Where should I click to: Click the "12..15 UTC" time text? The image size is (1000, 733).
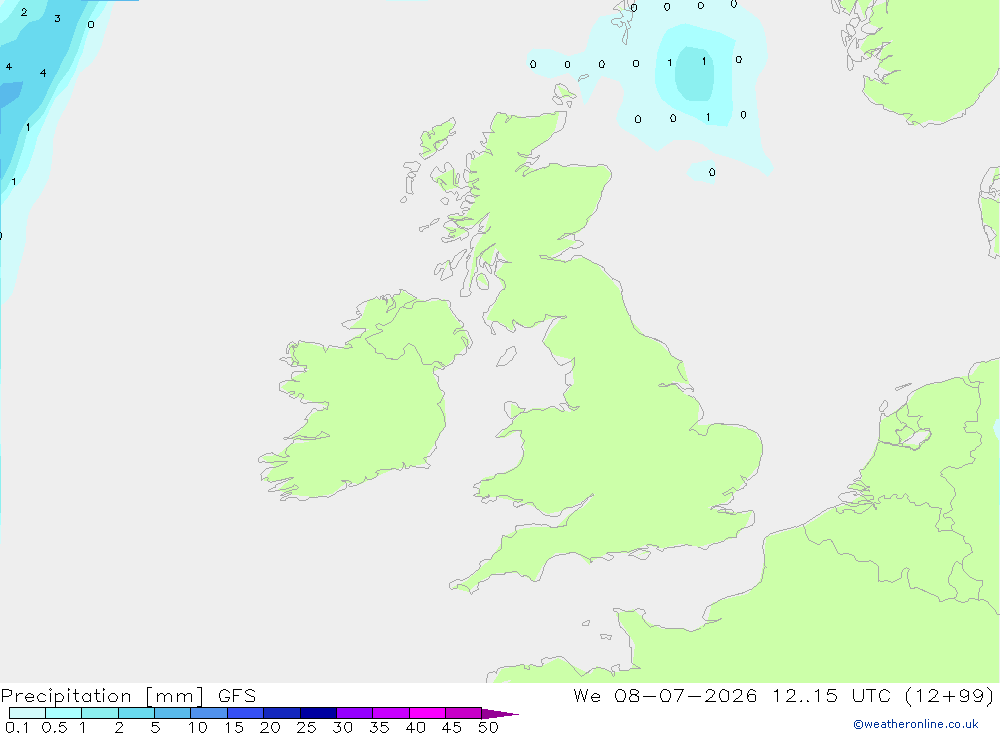(832, 696)
